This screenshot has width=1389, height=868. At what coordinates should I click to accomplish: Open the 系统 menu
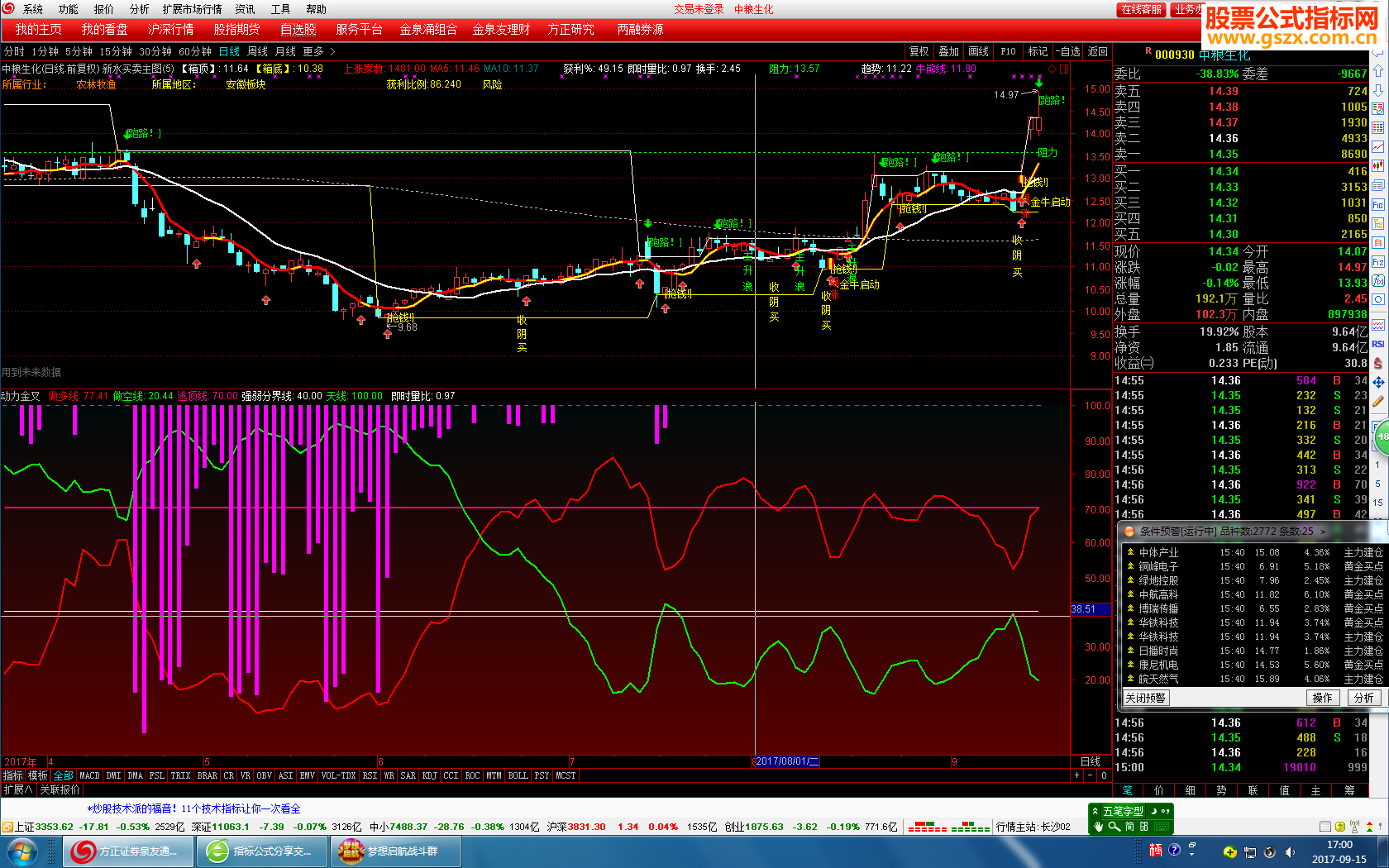[x=33, y=9]
